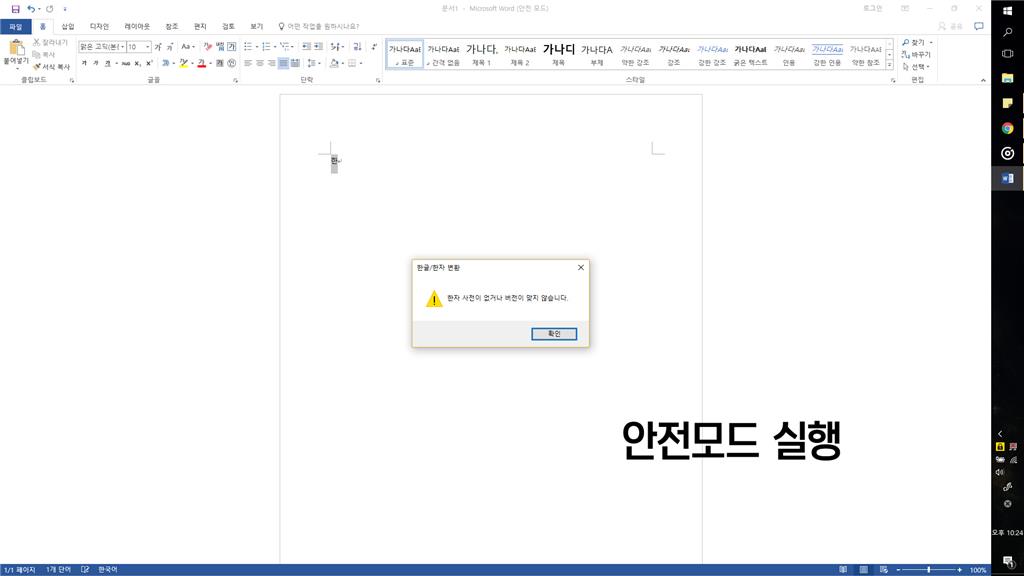Toggle show paragraph marks
The image size is (1024, 576).
point(374,46)
